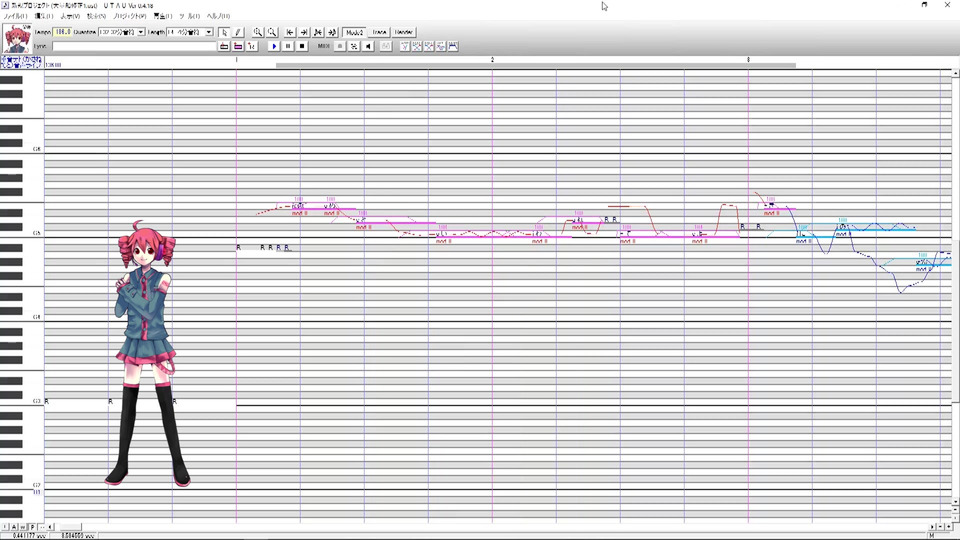Click the plus zoom button at bottom right
The height and width of the screenshot is (540, 960).
pos(949,527)
